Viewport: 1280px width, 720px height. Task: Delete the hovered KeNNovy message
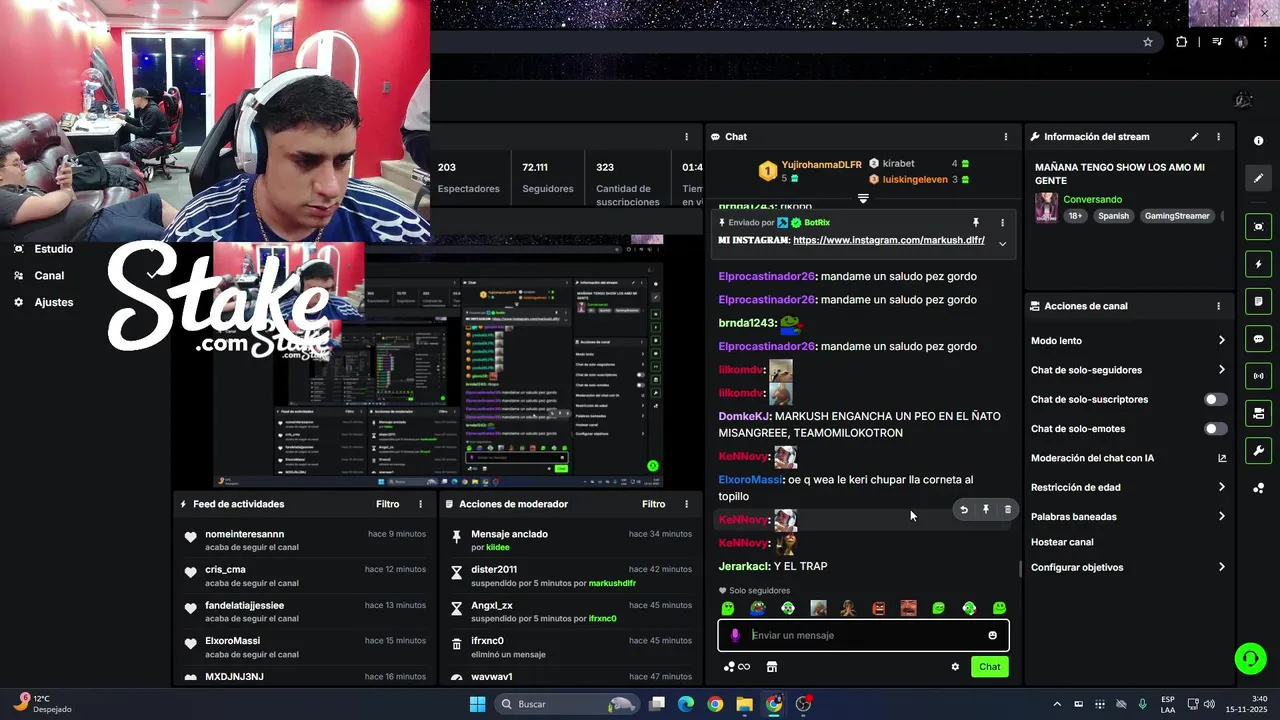(x=1007, y=510)
